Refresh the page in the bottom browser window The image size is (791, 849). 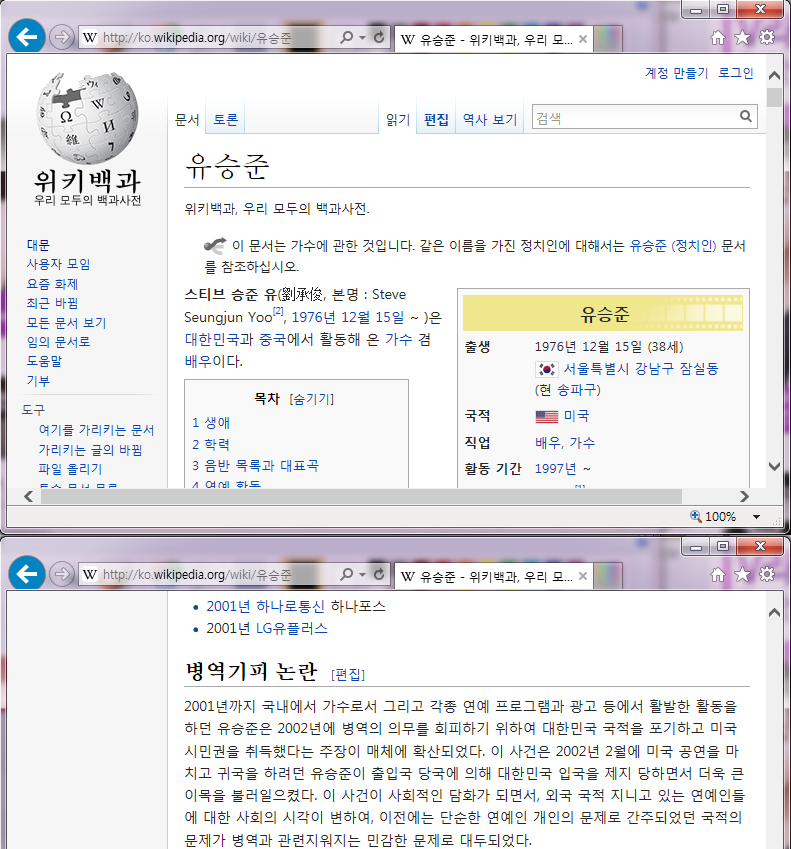(379, 574)
